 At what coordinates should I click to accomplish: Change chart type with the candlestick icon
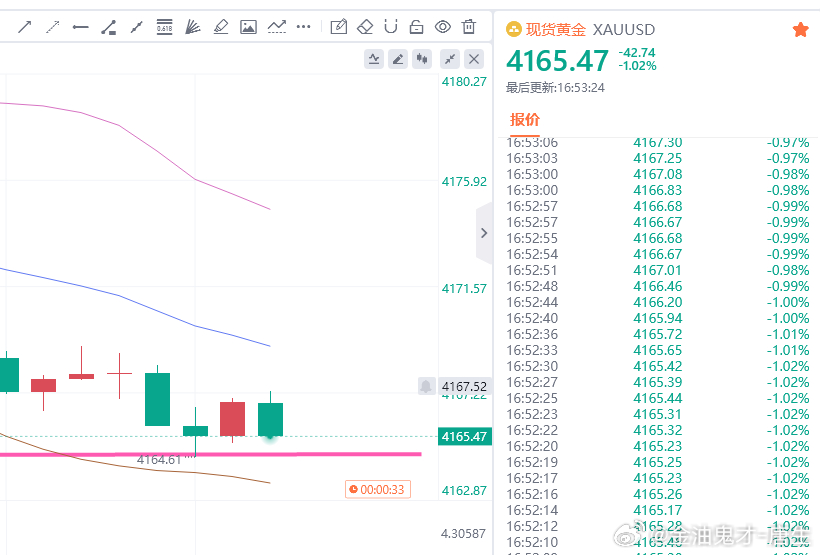[422, 59]
